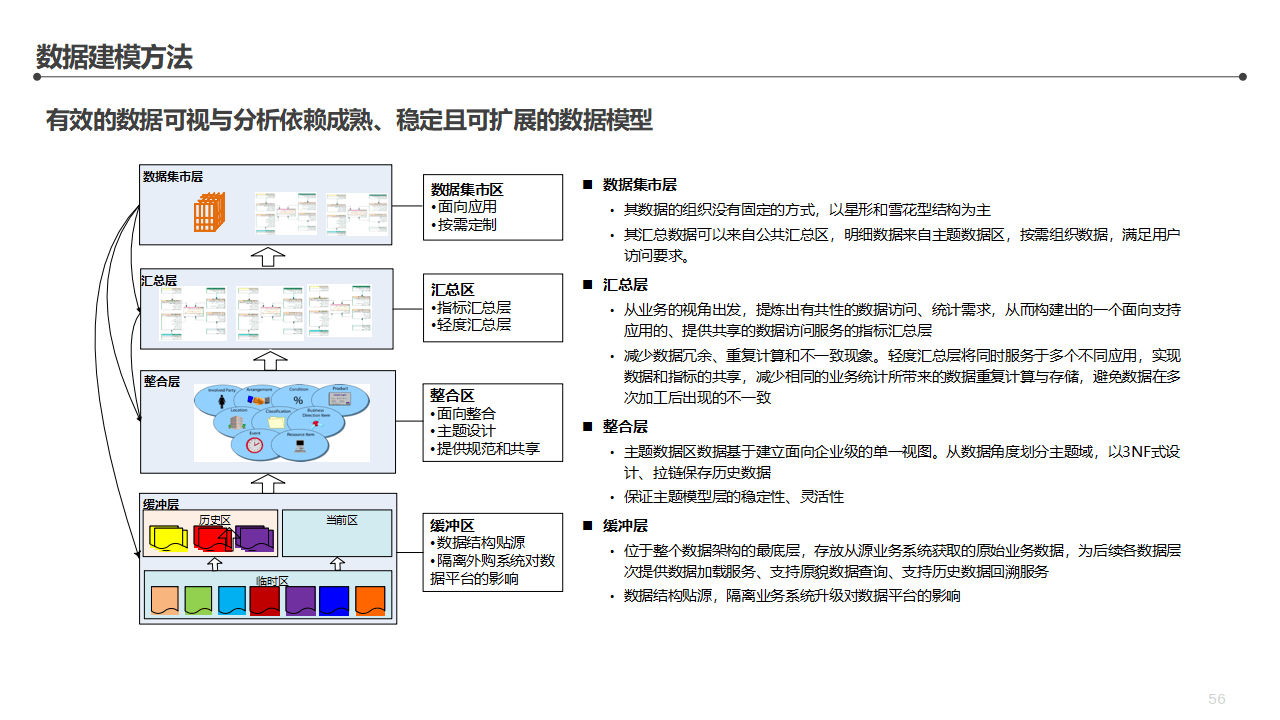Image resolution: width=1280 pixels, height=720 pixels.
Task: Click the right-side 汇总层 section heading
Action: point(625,285)
